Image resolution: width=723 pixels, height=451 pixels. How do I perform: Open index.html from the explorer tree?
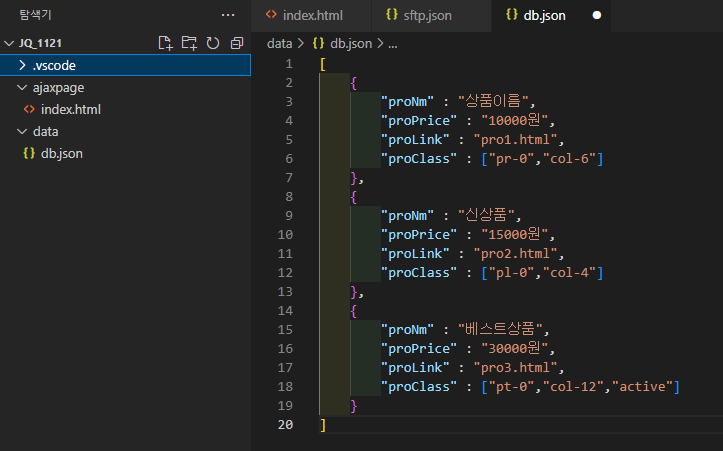125,109
